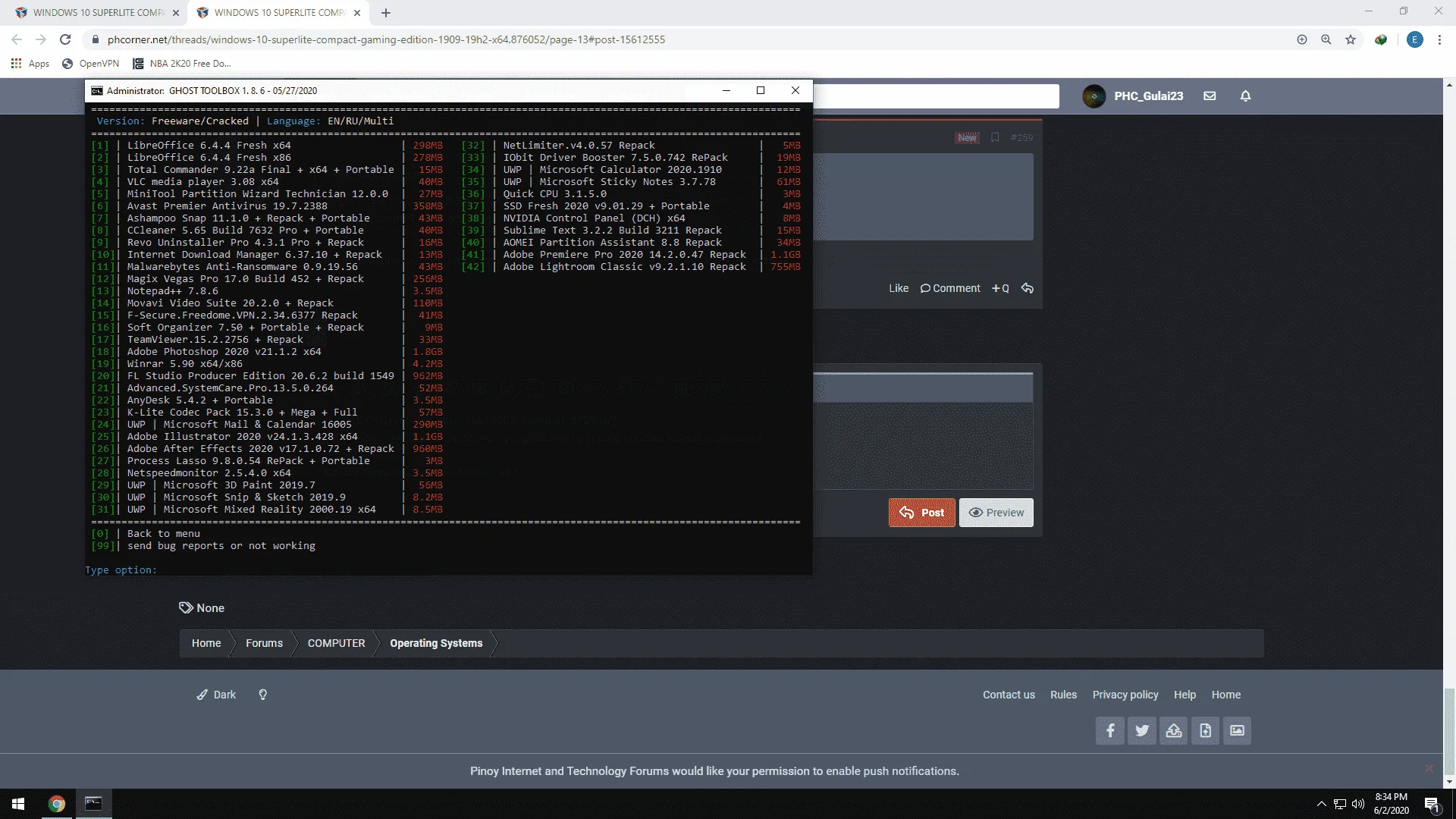Open Operating Systems breadcrumb
This screenshot has width=1456, height=819.
pyautogui.click(x=436, y=643)
